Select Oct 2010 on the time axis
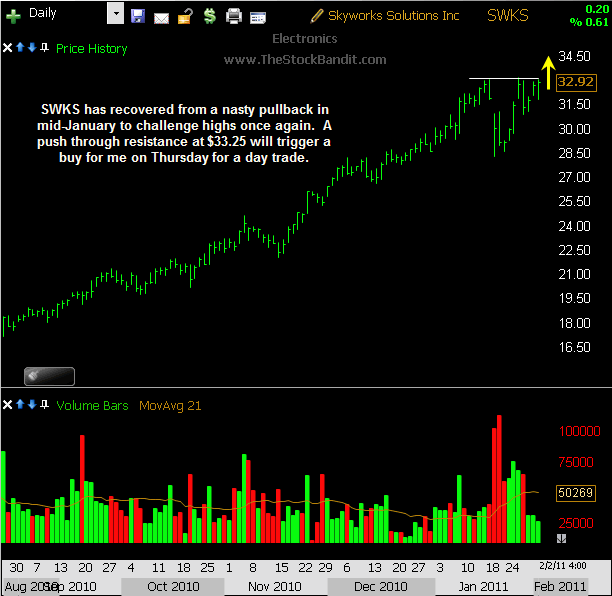The height and width of the screenshot is (596, 612). (172, 586)
